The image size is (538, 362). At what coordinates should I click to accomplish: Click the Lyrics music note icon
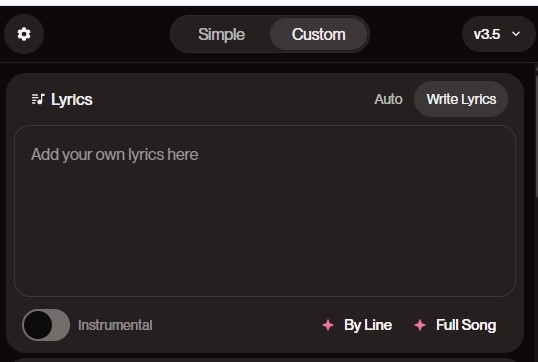[38, 99]
